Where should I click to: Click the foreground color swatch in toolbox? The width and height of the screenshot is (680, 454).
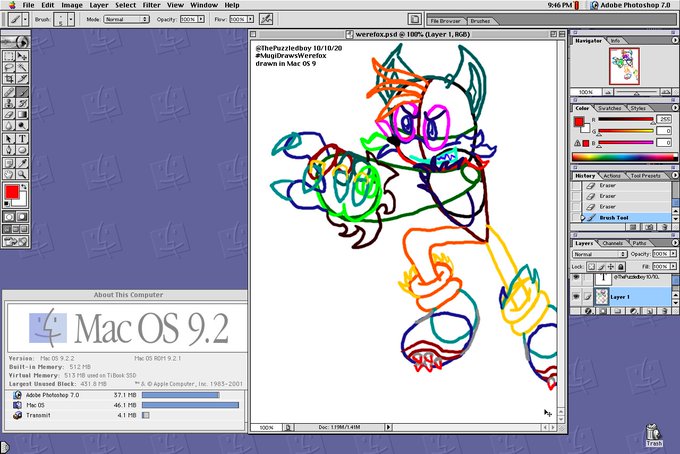(x=12, y=192)
